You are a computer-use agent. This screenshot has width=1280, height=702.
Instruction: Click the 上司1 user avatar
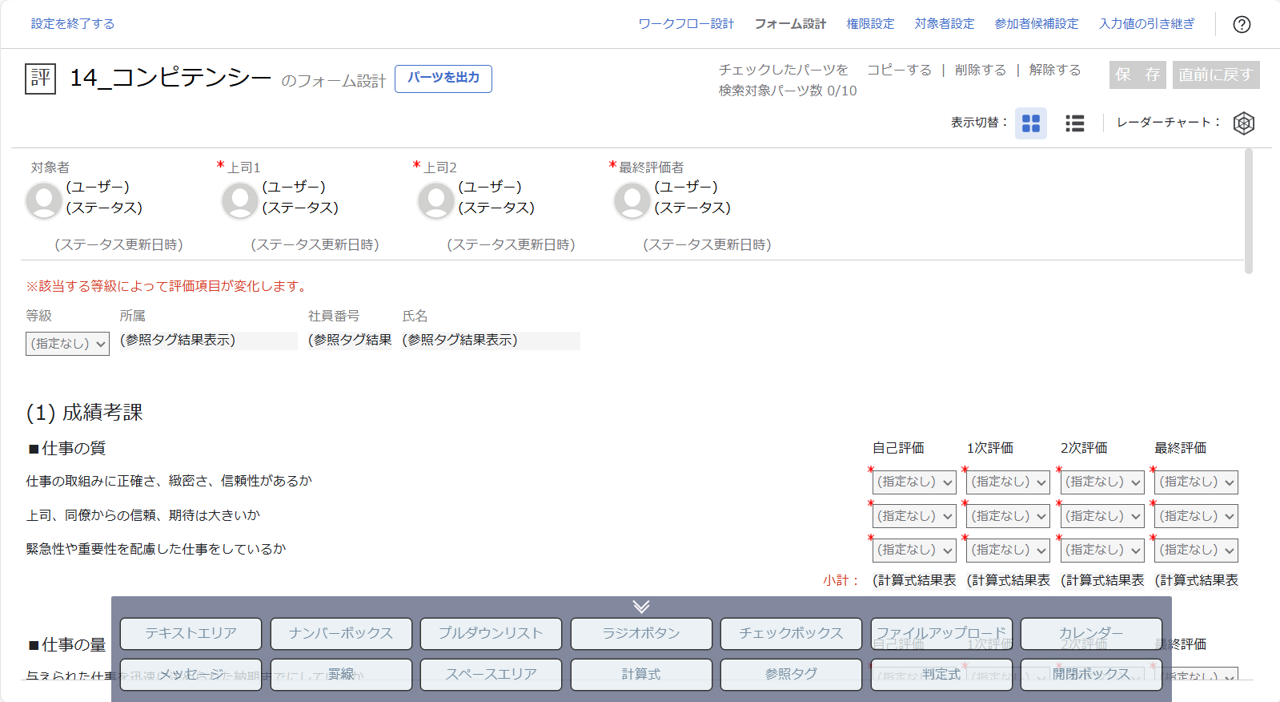(x=240, y=200)
